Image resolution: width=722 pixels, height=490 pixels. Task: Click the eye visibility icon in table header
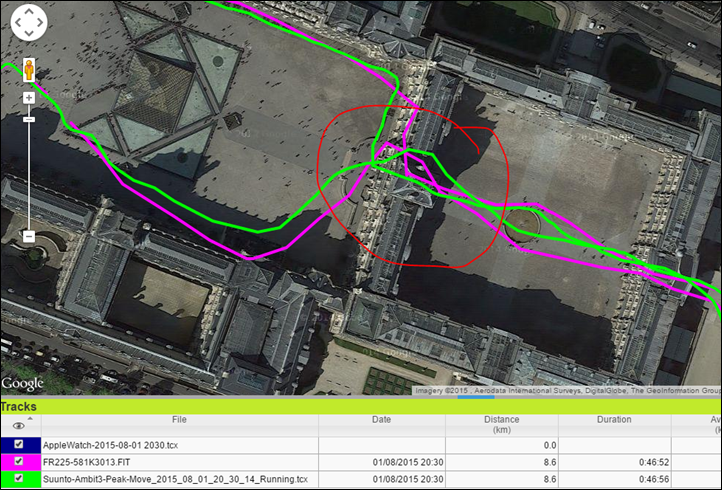[19, 426]
